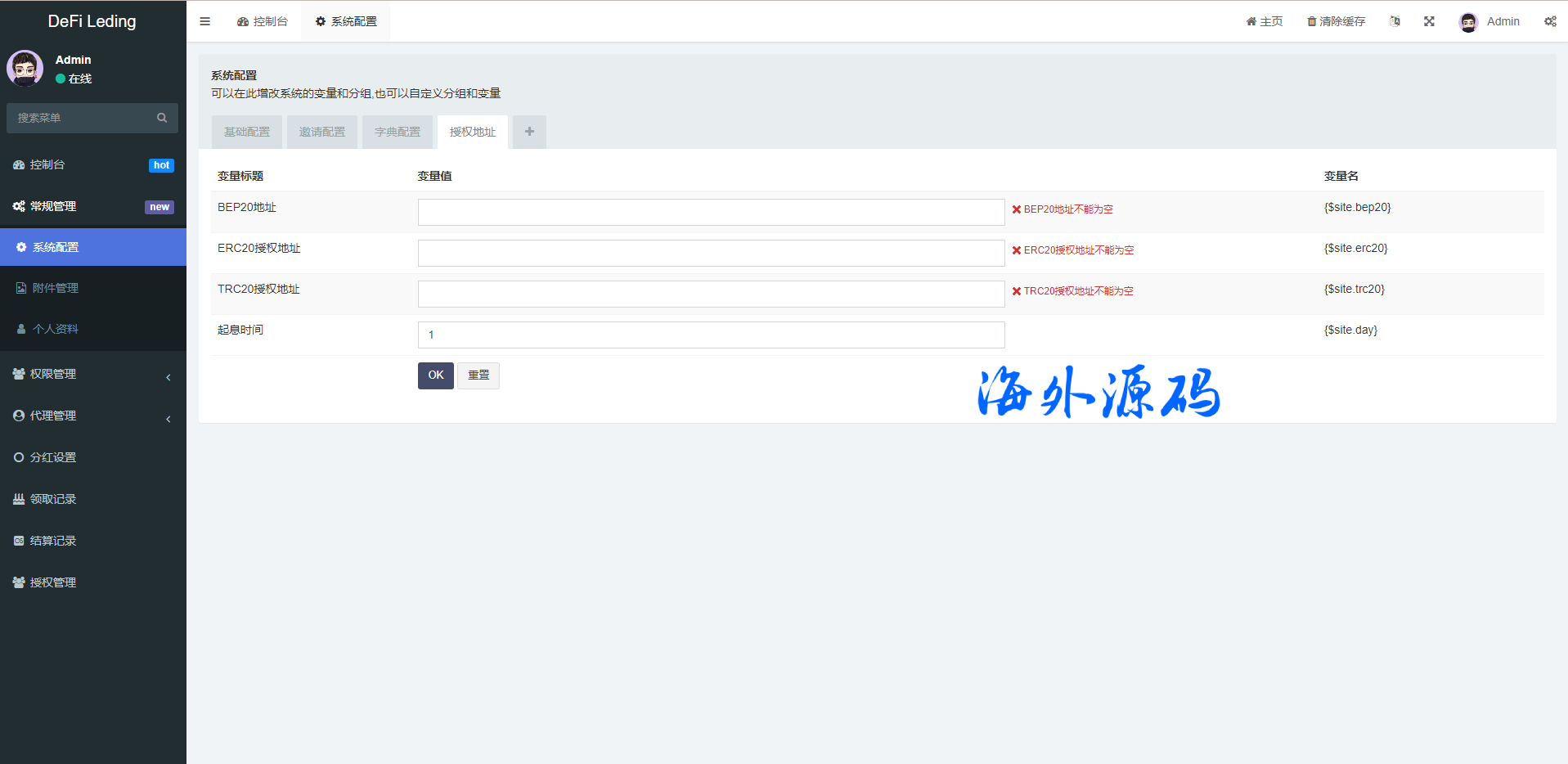
Task: Click the hamburger sidebar toggle icon
Action: (204, 21)
